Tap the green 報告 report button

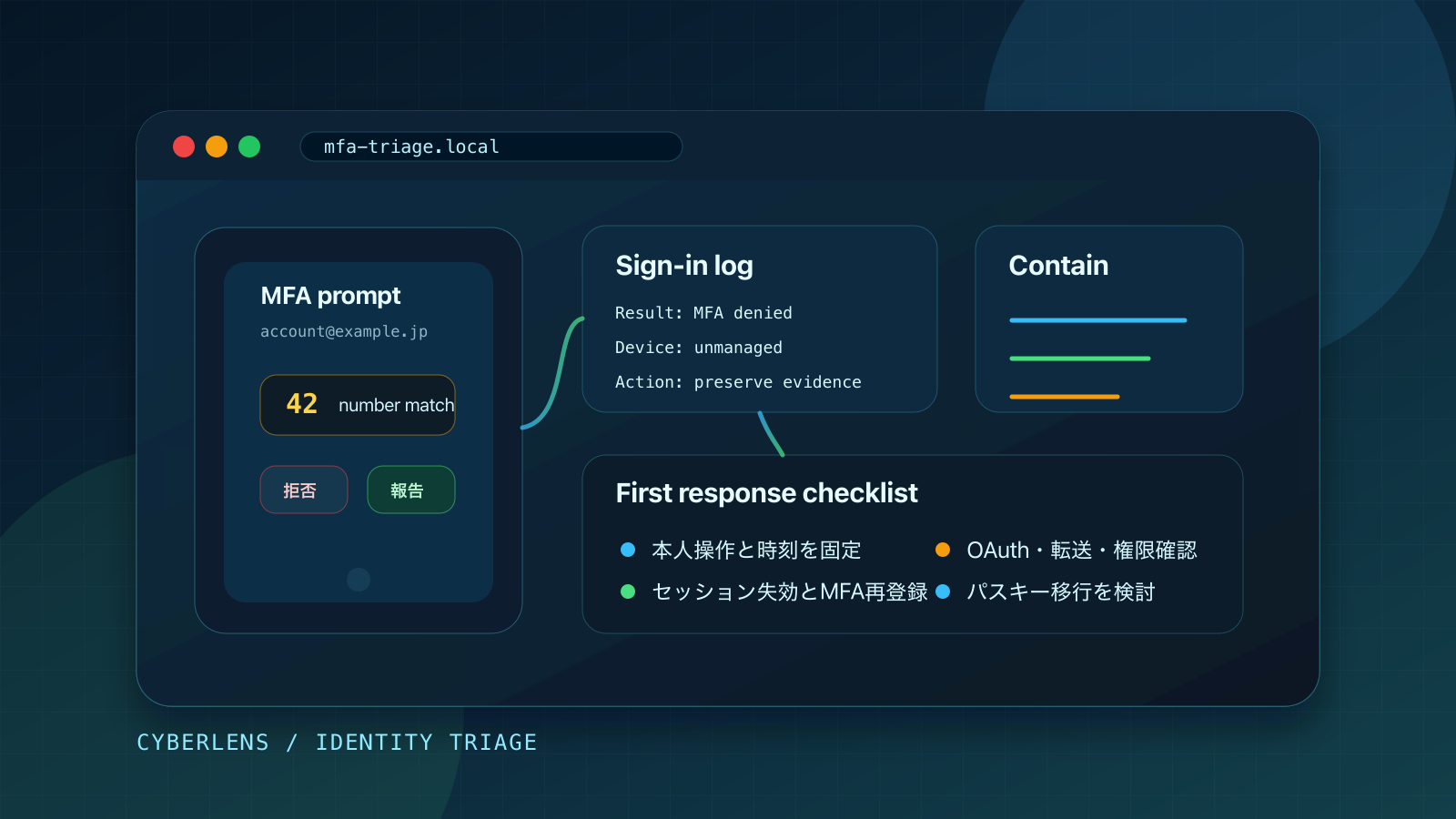pos(411,490)
